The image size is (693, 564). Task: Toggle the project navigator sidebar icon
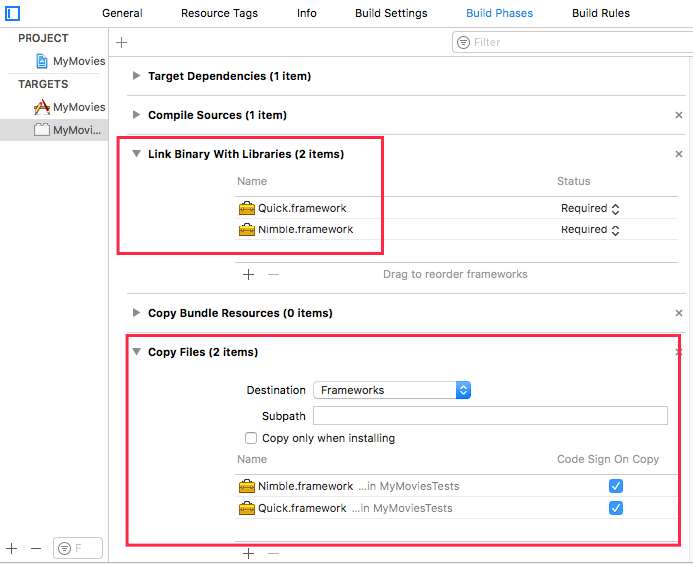(12, 13)
